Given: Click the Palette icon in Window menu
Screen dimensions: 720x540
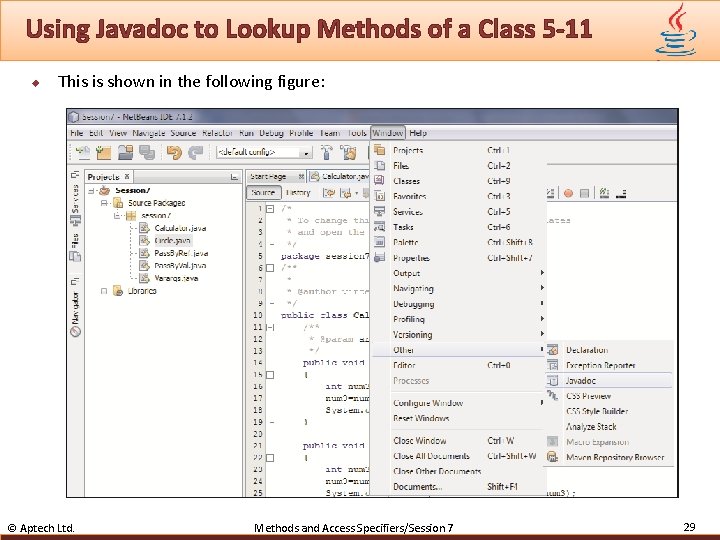Looking at the screenshot, I should click(379, 242).
